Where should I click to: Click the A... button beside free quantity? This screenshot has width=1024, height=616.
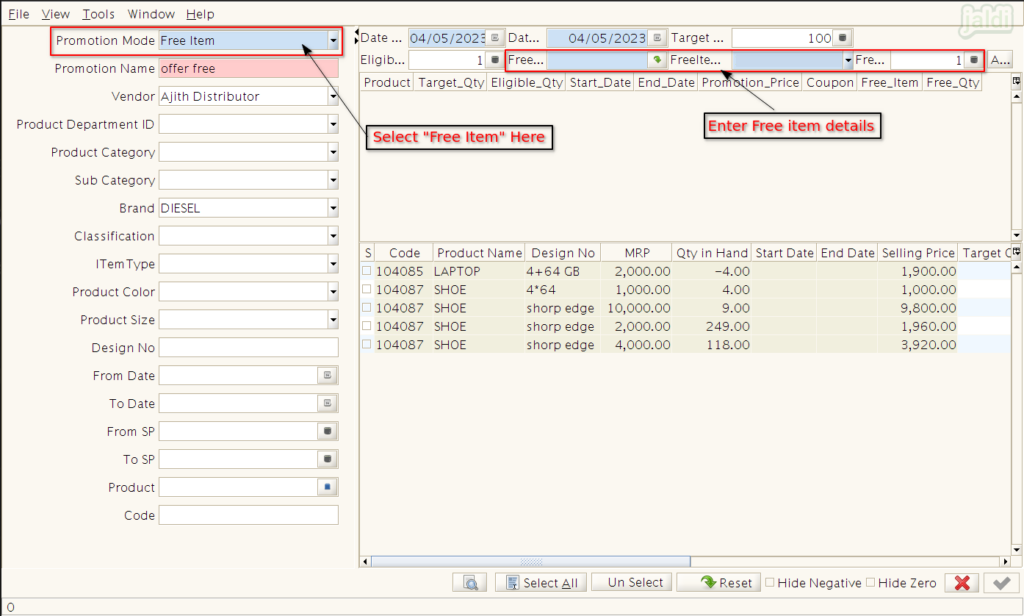[1000, 60]
